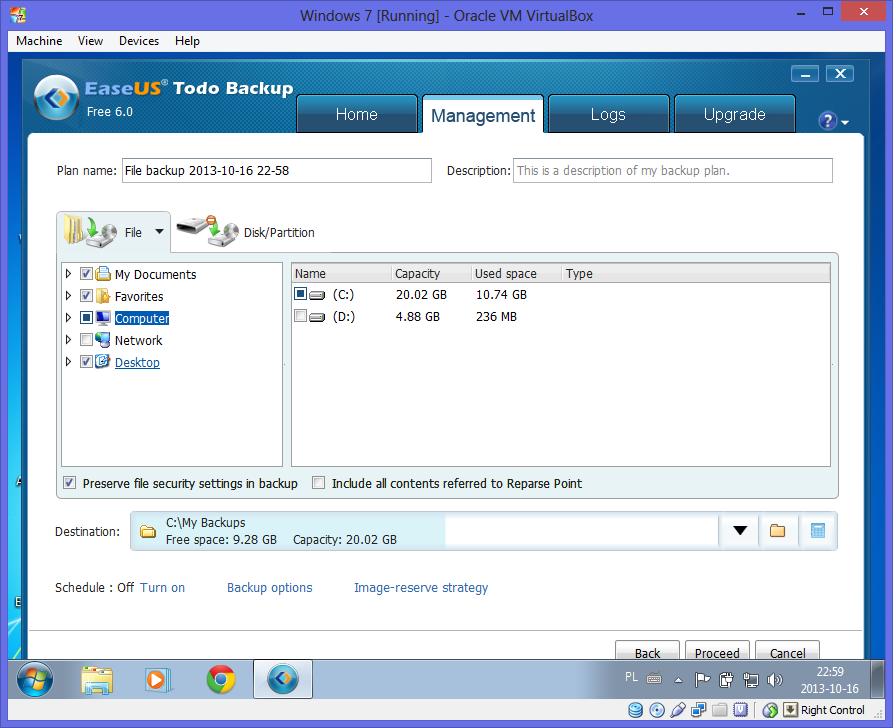Viewport: 893px width, 728px height.
Task: Open the File backup type dropdown arrow
Action: click(159, 231)
